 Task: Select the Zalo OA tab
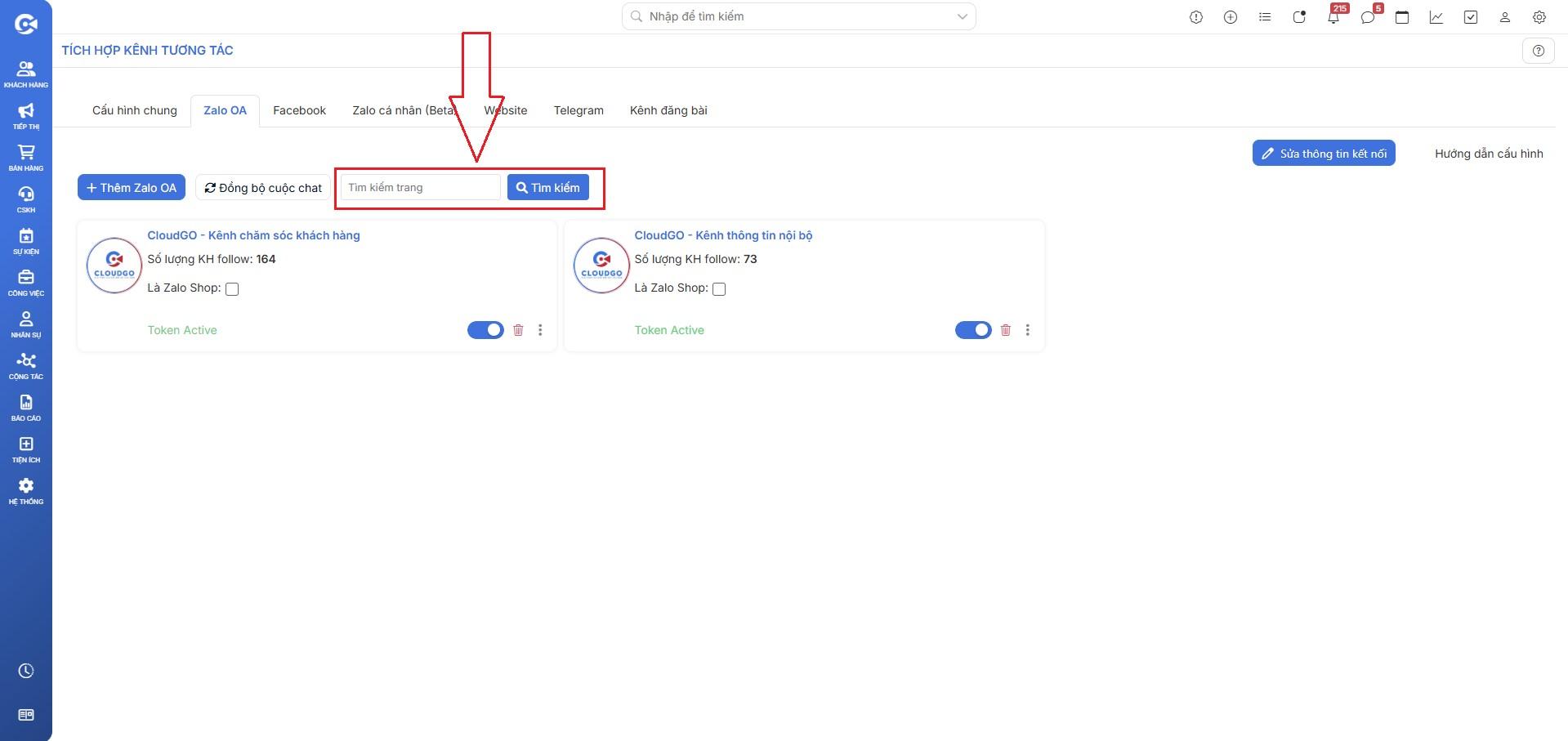click(x=225, y=110)
